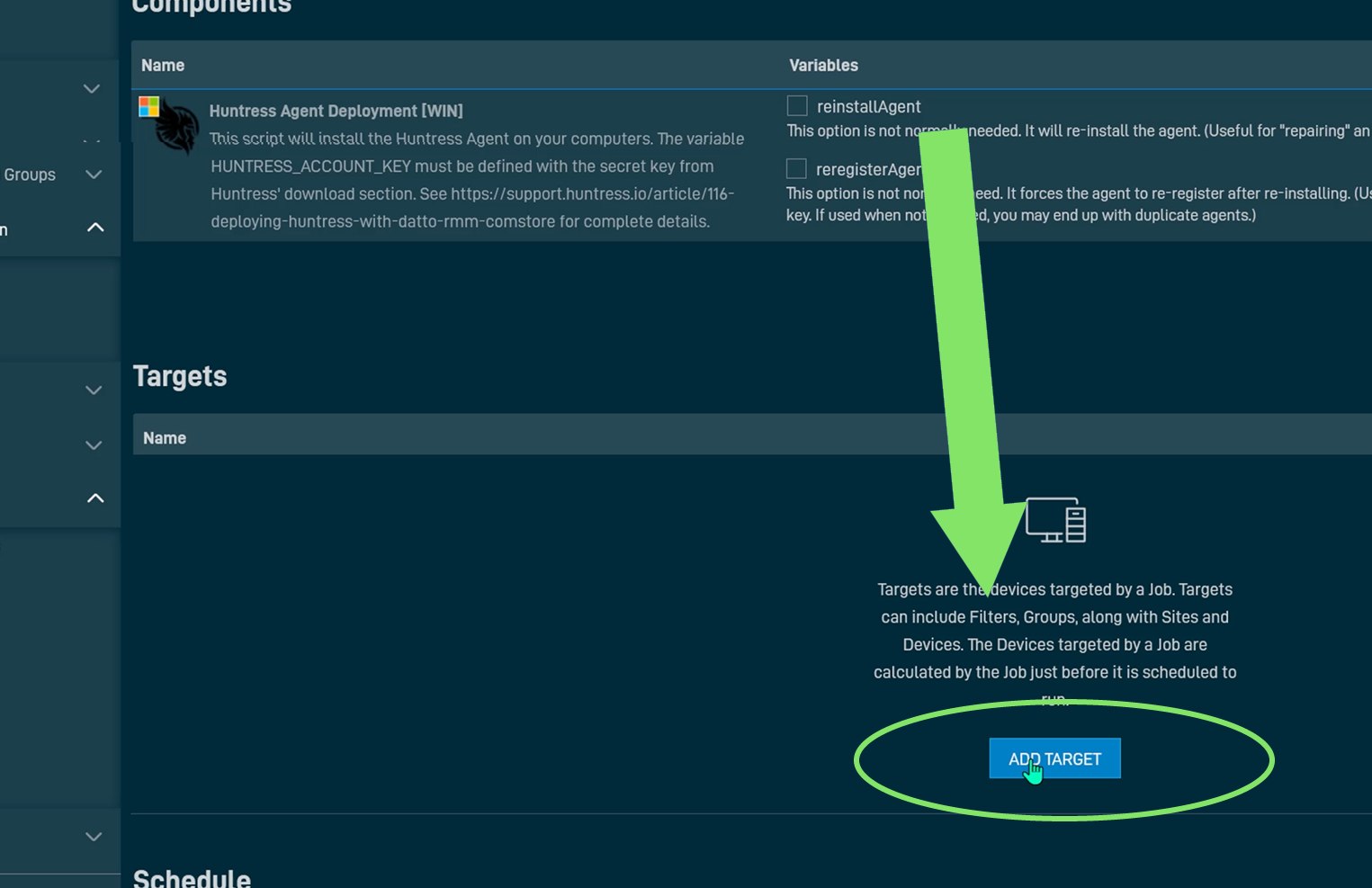Click the Name header in Targets table
This screenshot has height=888, width=1372.
165,438
